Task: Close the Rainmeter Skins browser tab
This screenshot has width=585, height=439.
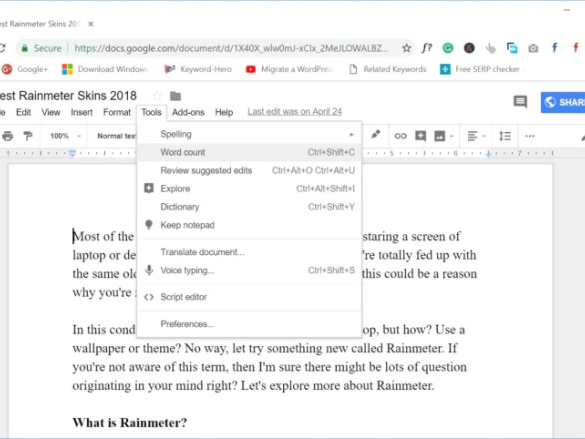Action: point(91,24)
